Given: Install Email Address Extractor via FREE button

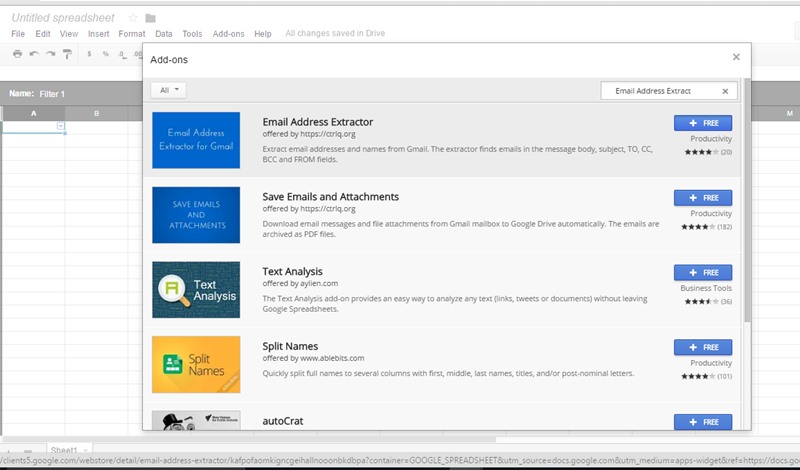Looking at the screenshot, I should click(703, 123).
